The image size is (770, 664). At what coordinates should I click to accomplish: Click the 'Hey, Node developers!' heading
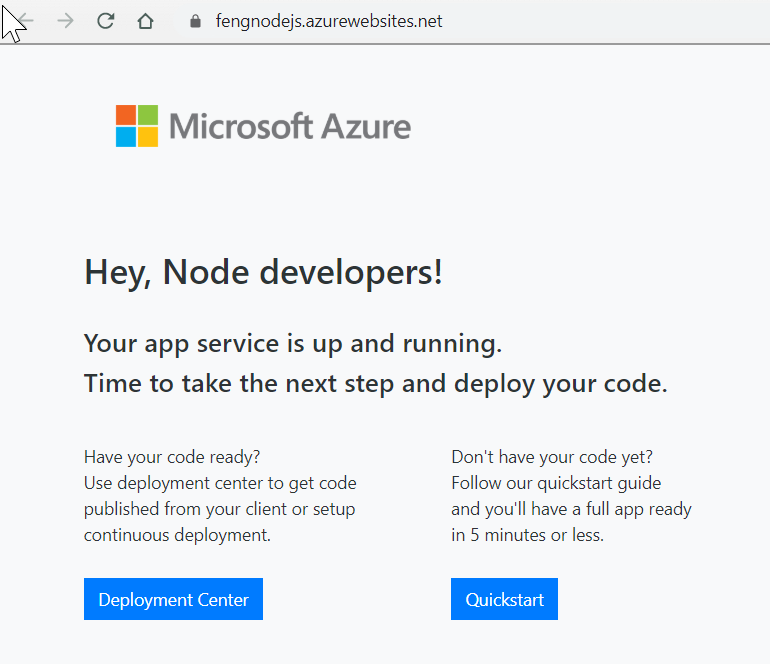(x=263, y=272)
